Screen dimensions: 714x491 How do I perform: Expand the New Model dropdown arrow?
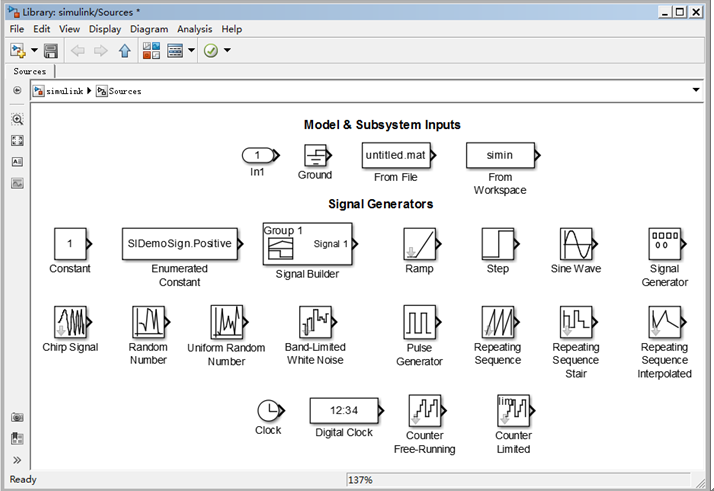33,50
